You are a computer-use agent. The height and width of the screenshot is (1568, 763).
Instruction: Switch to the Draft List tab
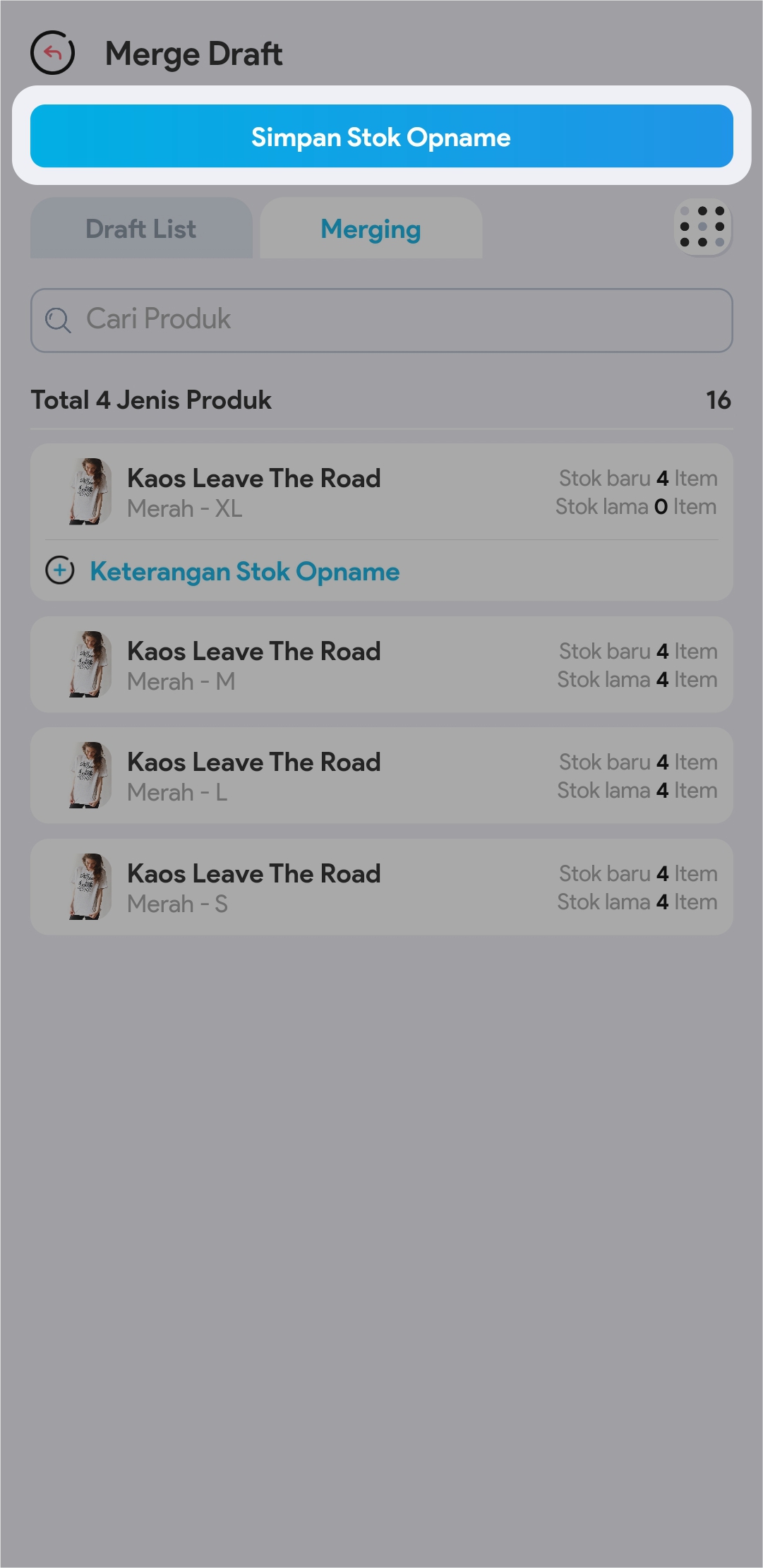click(x=141, y=229)
